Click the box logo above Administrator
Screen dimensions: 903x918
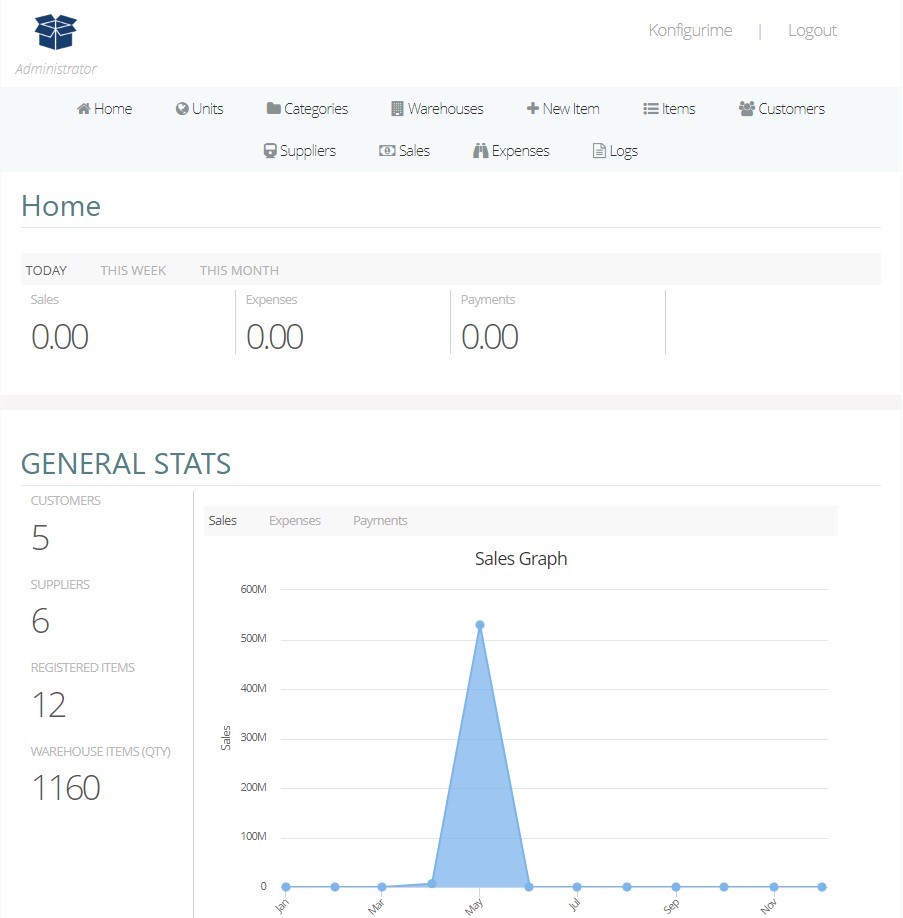click(x=56, y=33)
